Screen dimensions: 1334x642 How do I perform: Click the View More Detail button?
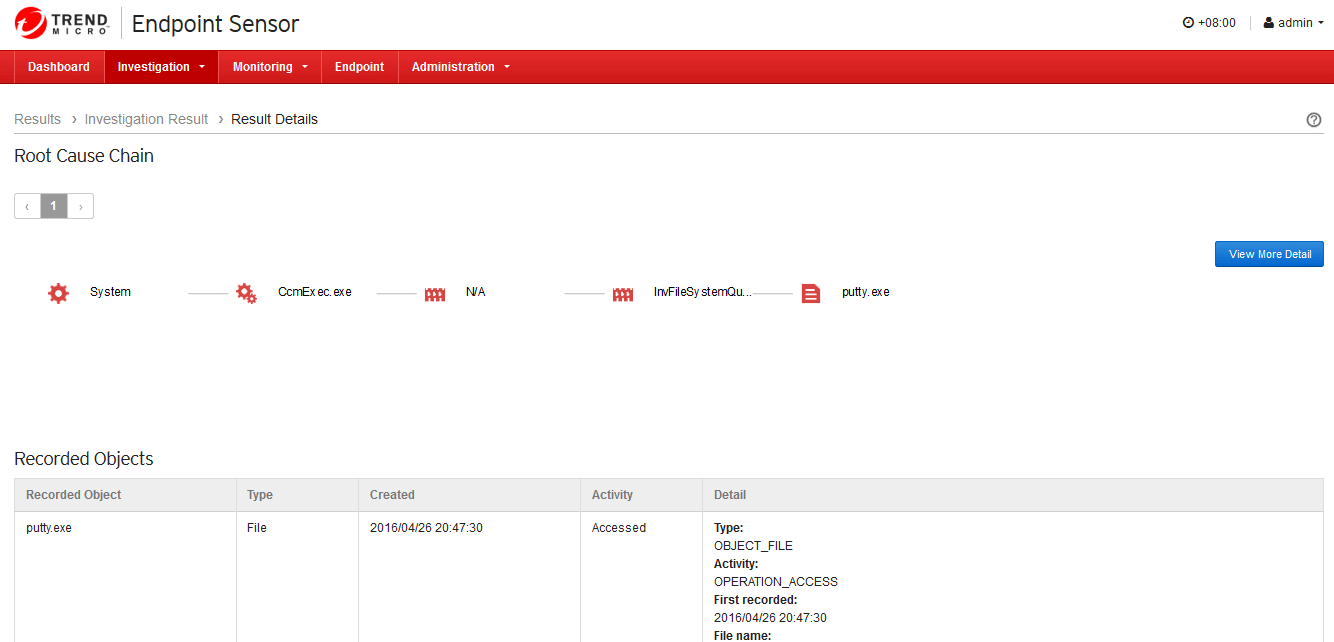(1269, 254)
